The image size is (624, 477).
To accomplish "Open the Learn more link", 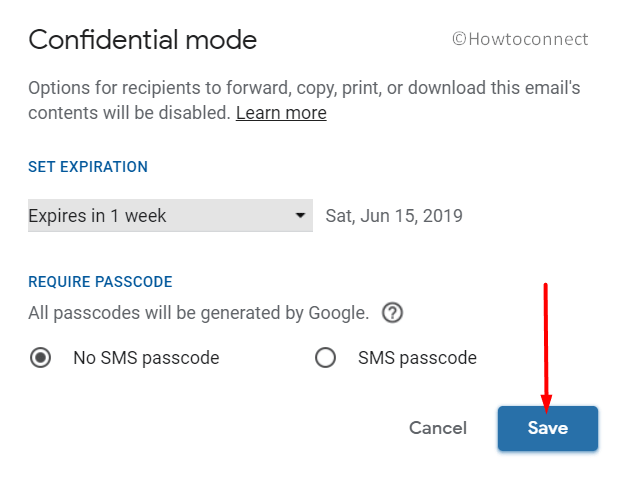I will (281, 113).
